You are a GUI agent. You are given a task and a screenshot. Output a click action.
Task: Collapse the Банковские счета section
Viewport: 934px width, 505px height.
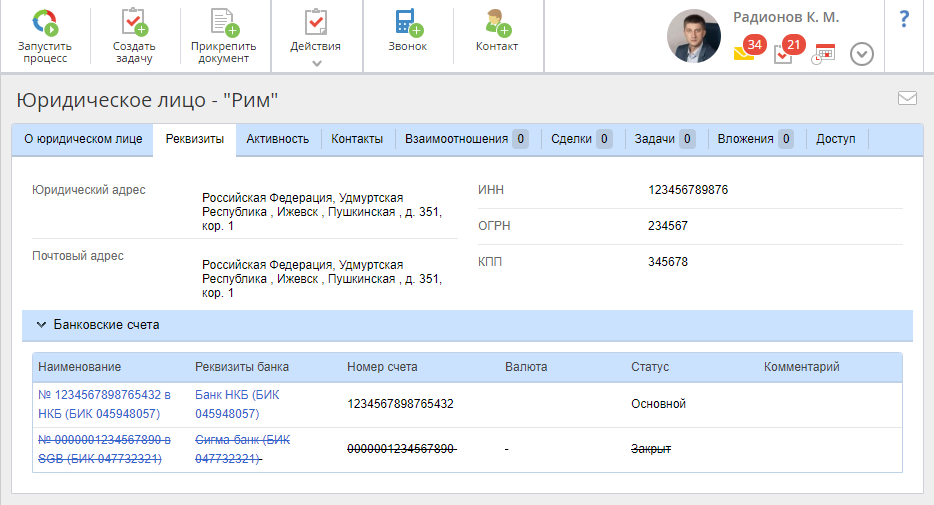[x=41, y=325]
